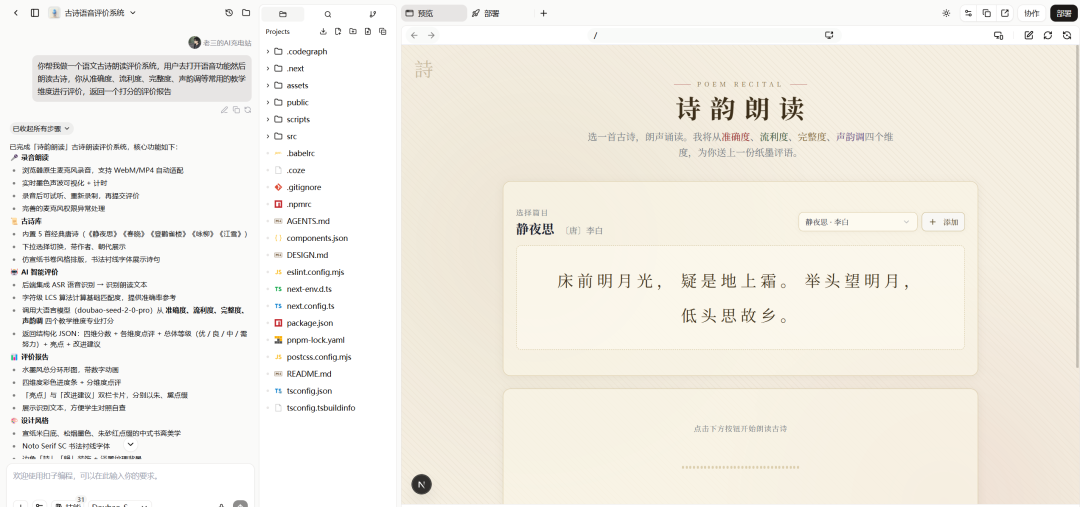The width and height of the screenshot is (1080, 507).
Task: Toggle the sidebar panel layout icon
Action: 34,12
